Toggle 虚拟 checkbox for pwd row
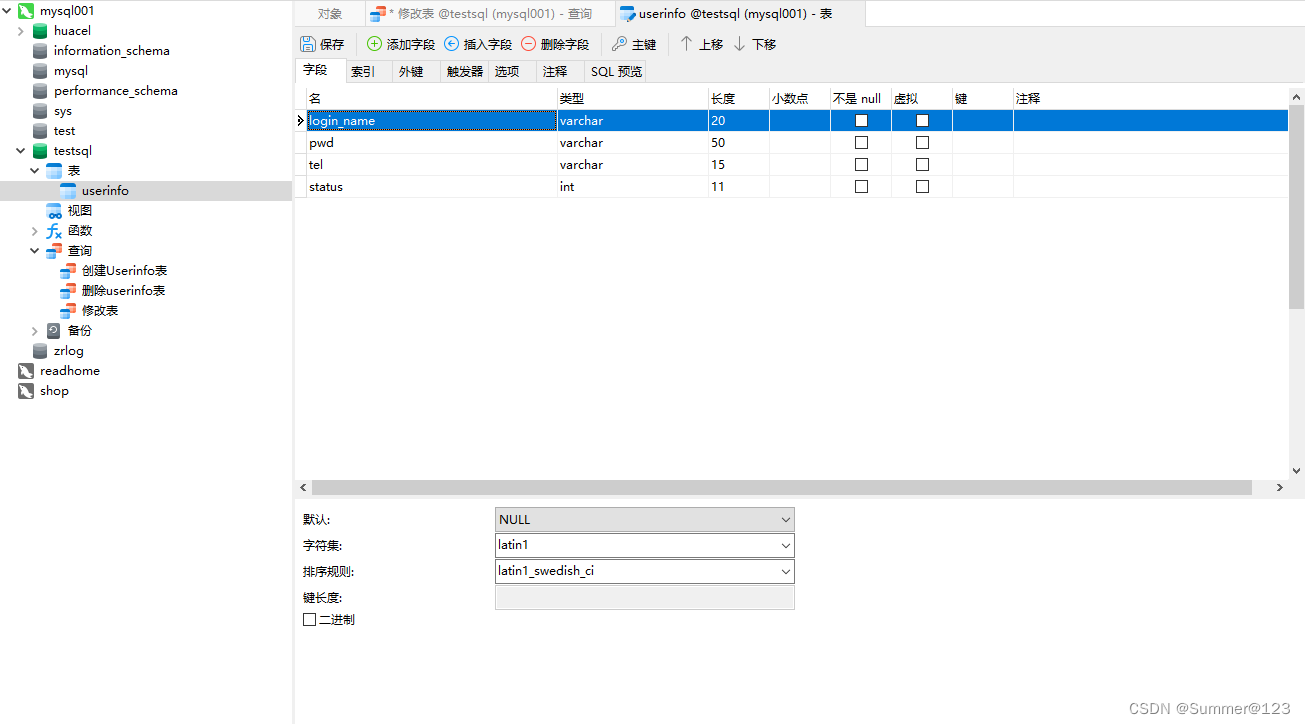Image resolution: width=1305 pixels, height=724 pixels. (x=922, y=142)
